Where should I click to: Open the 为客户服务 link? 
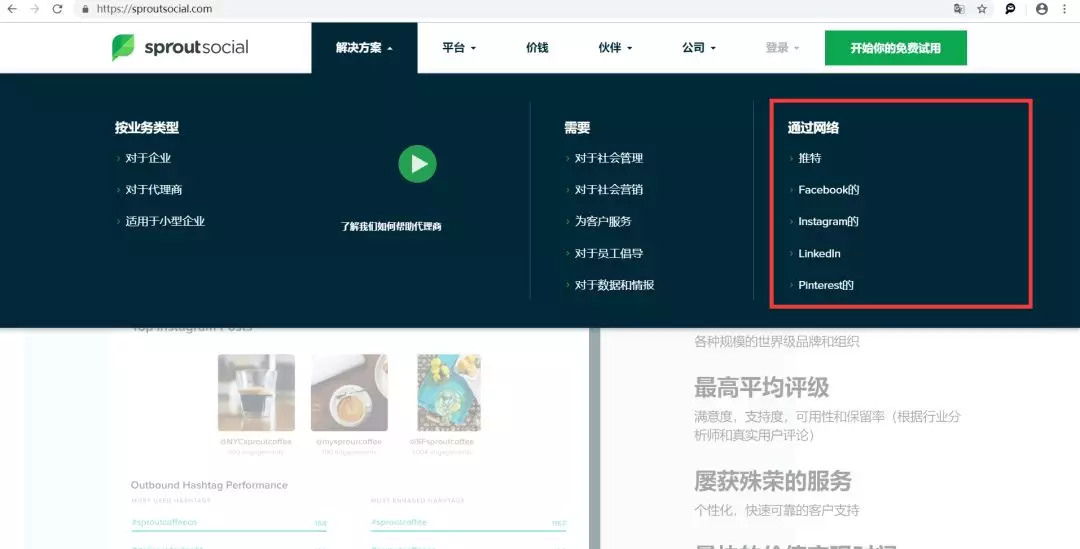point(603,221)
